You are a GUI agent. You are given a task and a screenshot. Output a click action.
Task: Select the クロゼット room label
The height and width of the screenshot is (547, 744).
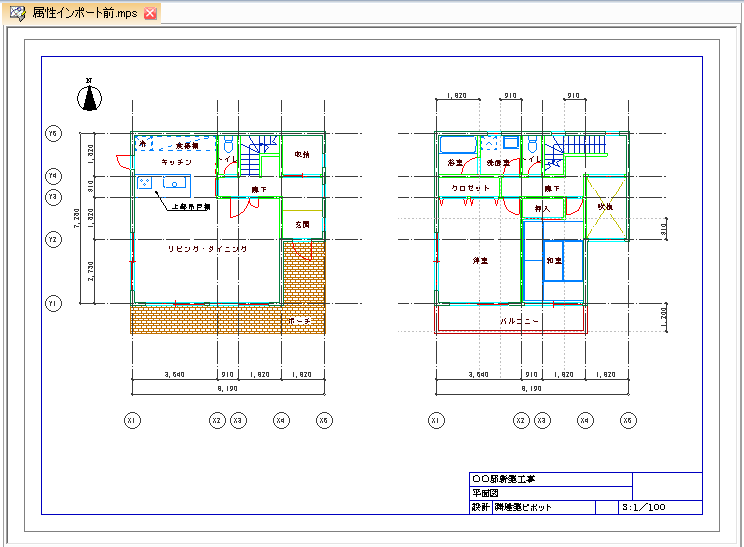(470, 188)
